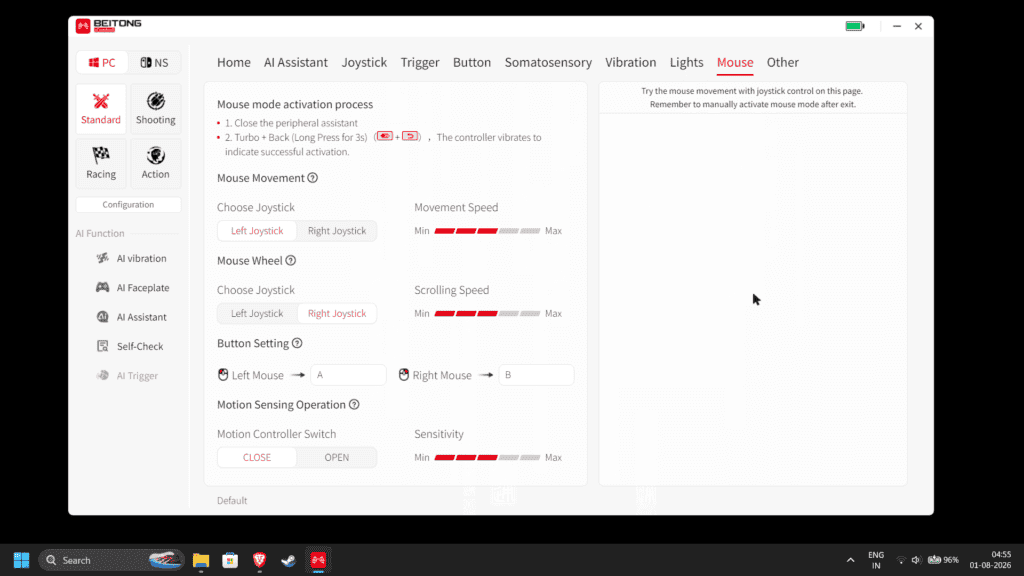Open AI Faceplate function
Image resolution: width=1024 pixels, height=576 pixels.
point(133,287)
